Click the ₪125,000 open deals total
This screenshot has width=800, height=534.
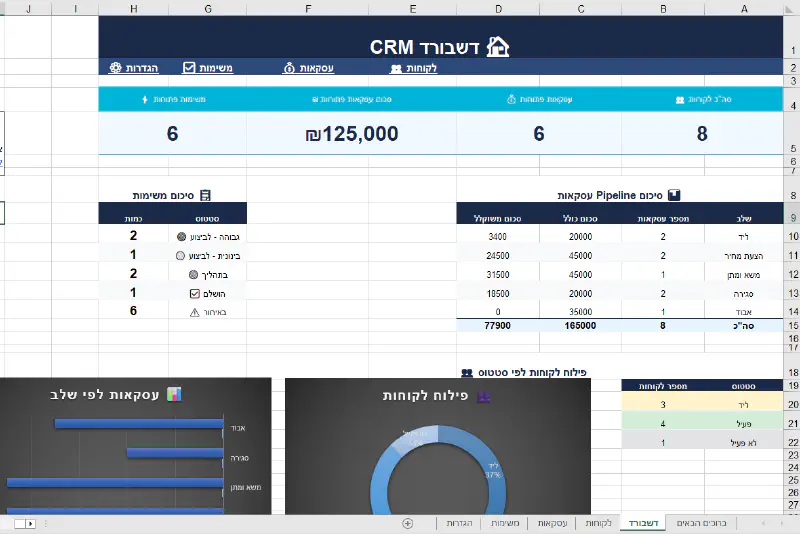coord(352,134)
